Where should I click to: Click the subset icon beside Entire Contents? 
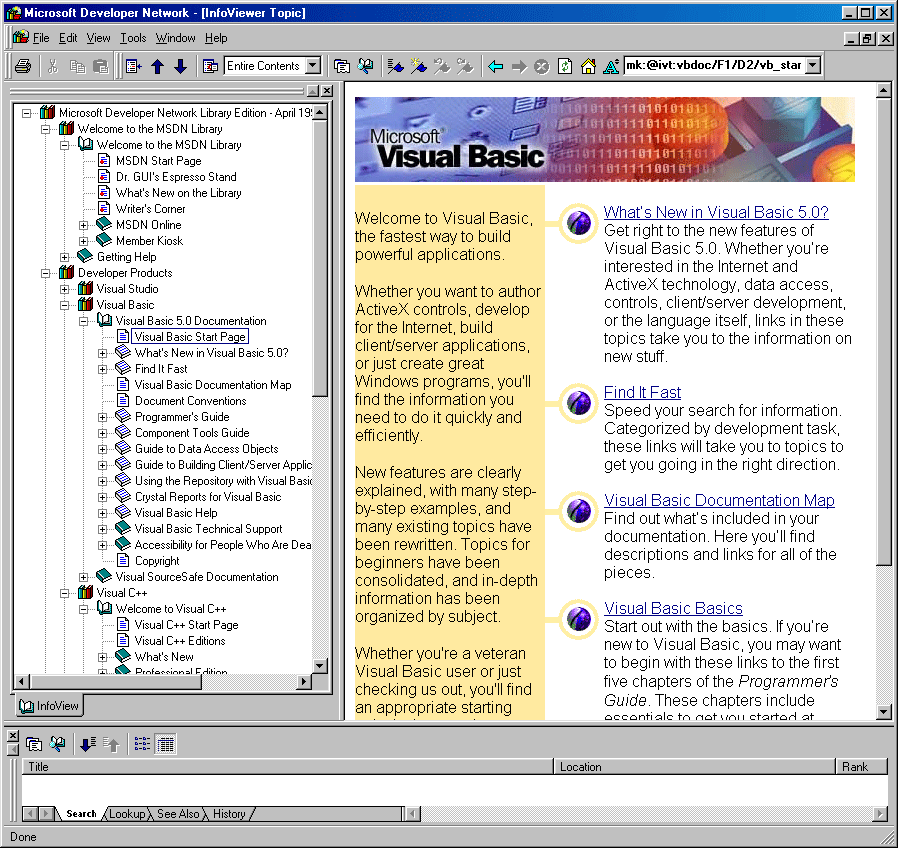click(210, 66)
